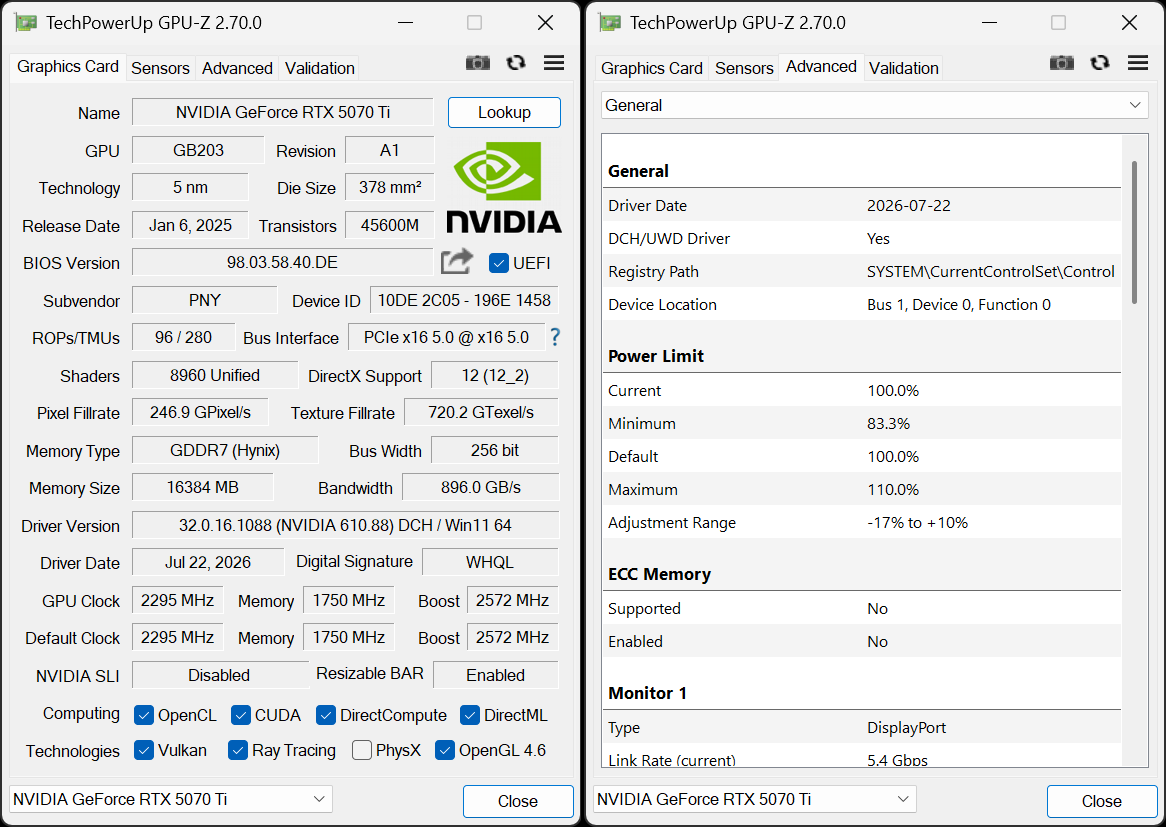Click the GDDR7 (Hynix) memory type field
The height and width of the screenshot is (827, 1166).
[x=225, y=451]
